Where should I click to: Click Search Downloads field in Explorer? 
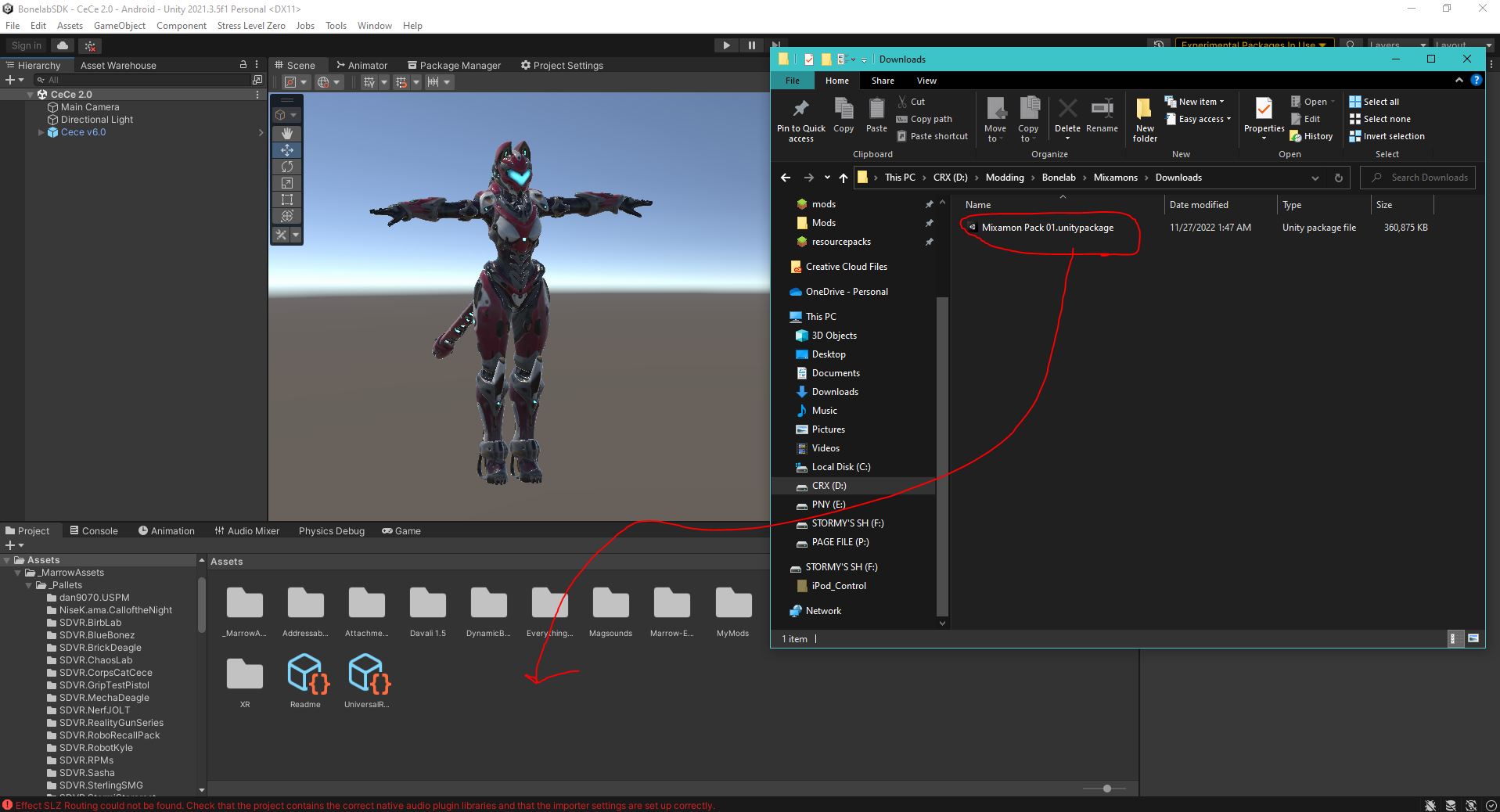tap(1418, 178)
